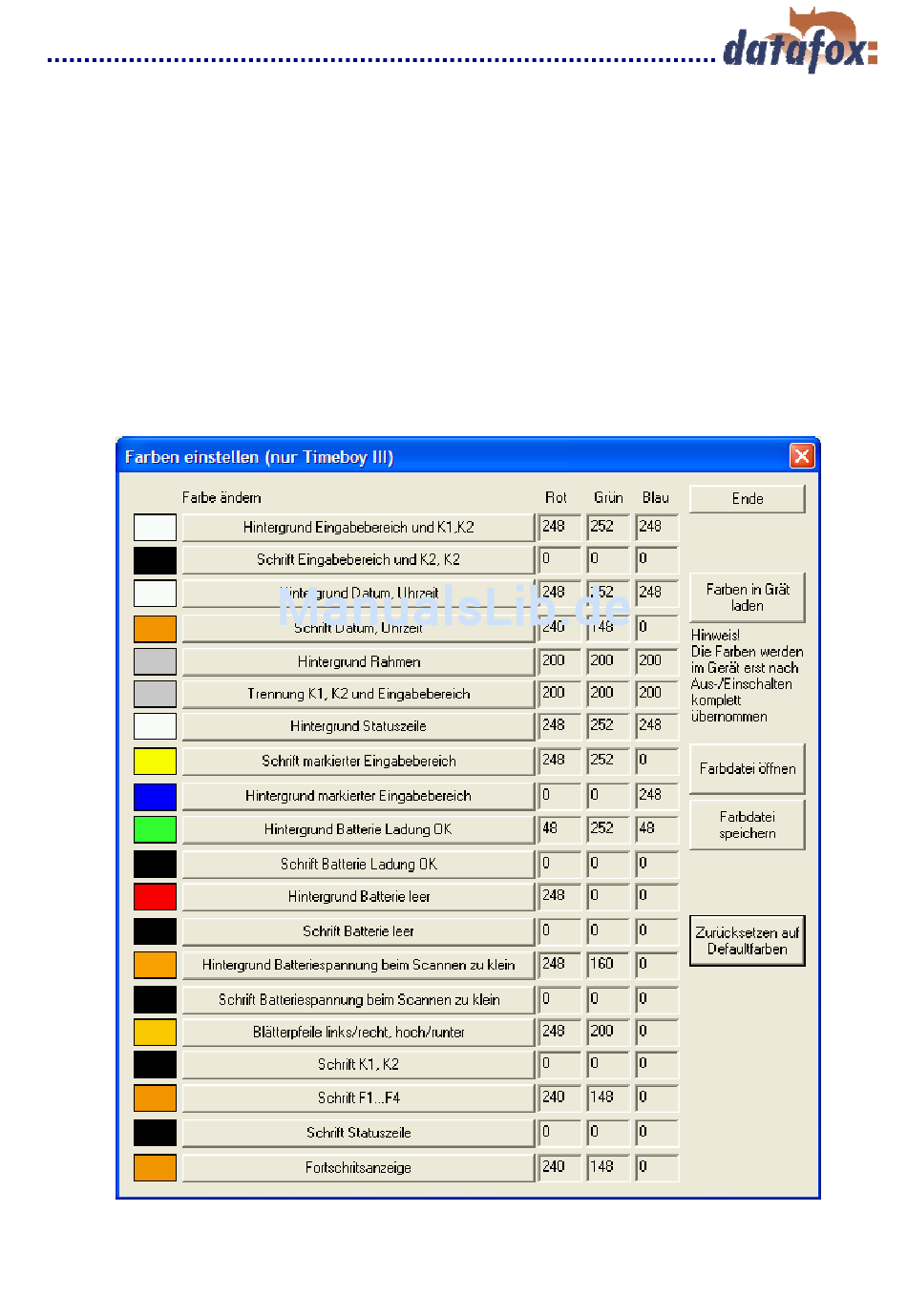The width and height of the screenshot is (907, 1316).
Task: Select the Schrift Batterie leer button
Action: click(358, 931)
